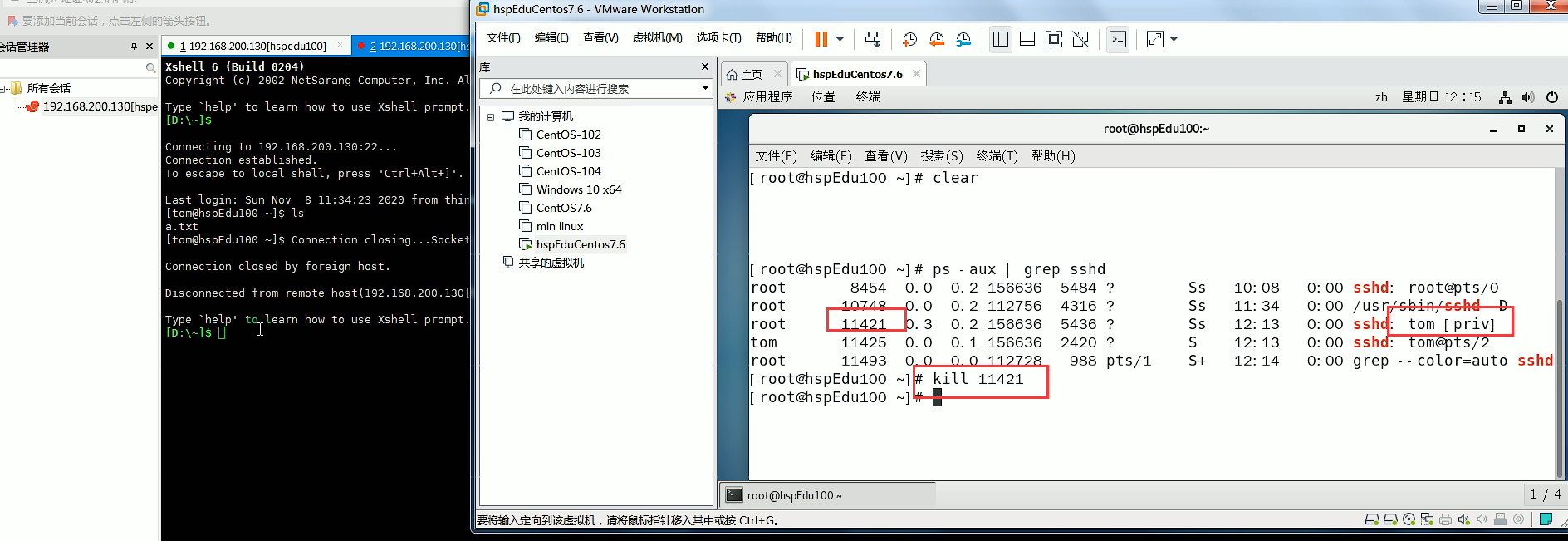Open the 终端 menu in CentOS panel
This screenshot has height=541, width=1568.
pyautogui.click(x=868, y=96)
